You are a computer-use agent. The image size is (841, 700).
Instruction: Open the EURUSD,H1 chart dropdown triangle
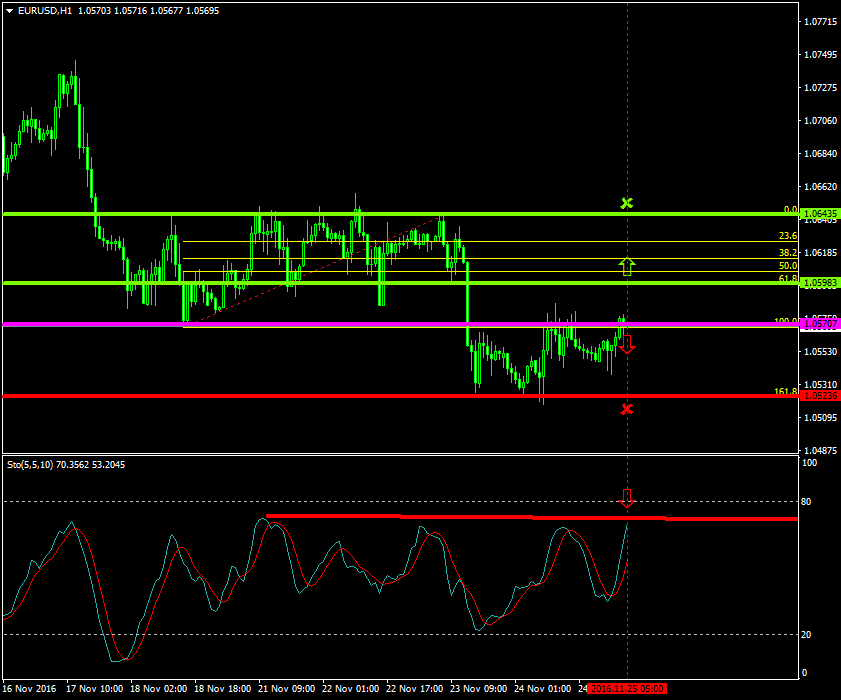pyautogui.click(x=9, y=10)
